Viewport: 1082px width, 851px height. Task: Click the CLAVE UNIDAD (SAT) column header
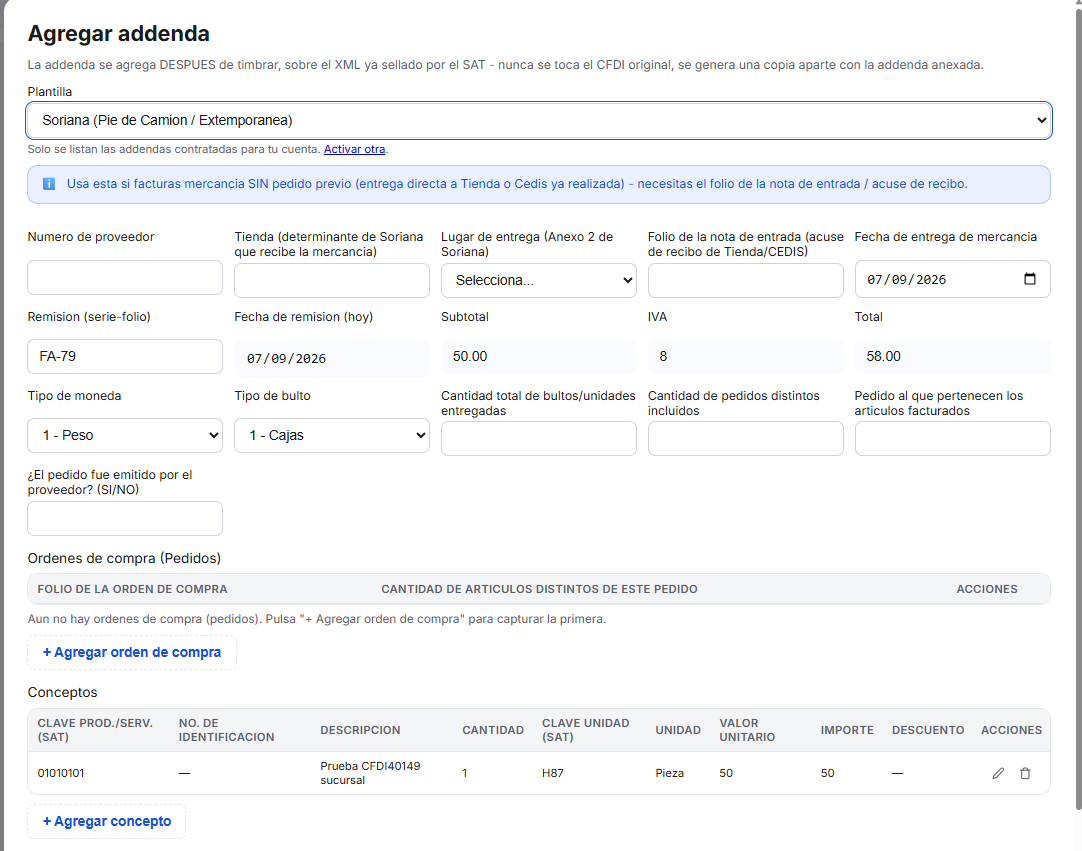(586, 730)
